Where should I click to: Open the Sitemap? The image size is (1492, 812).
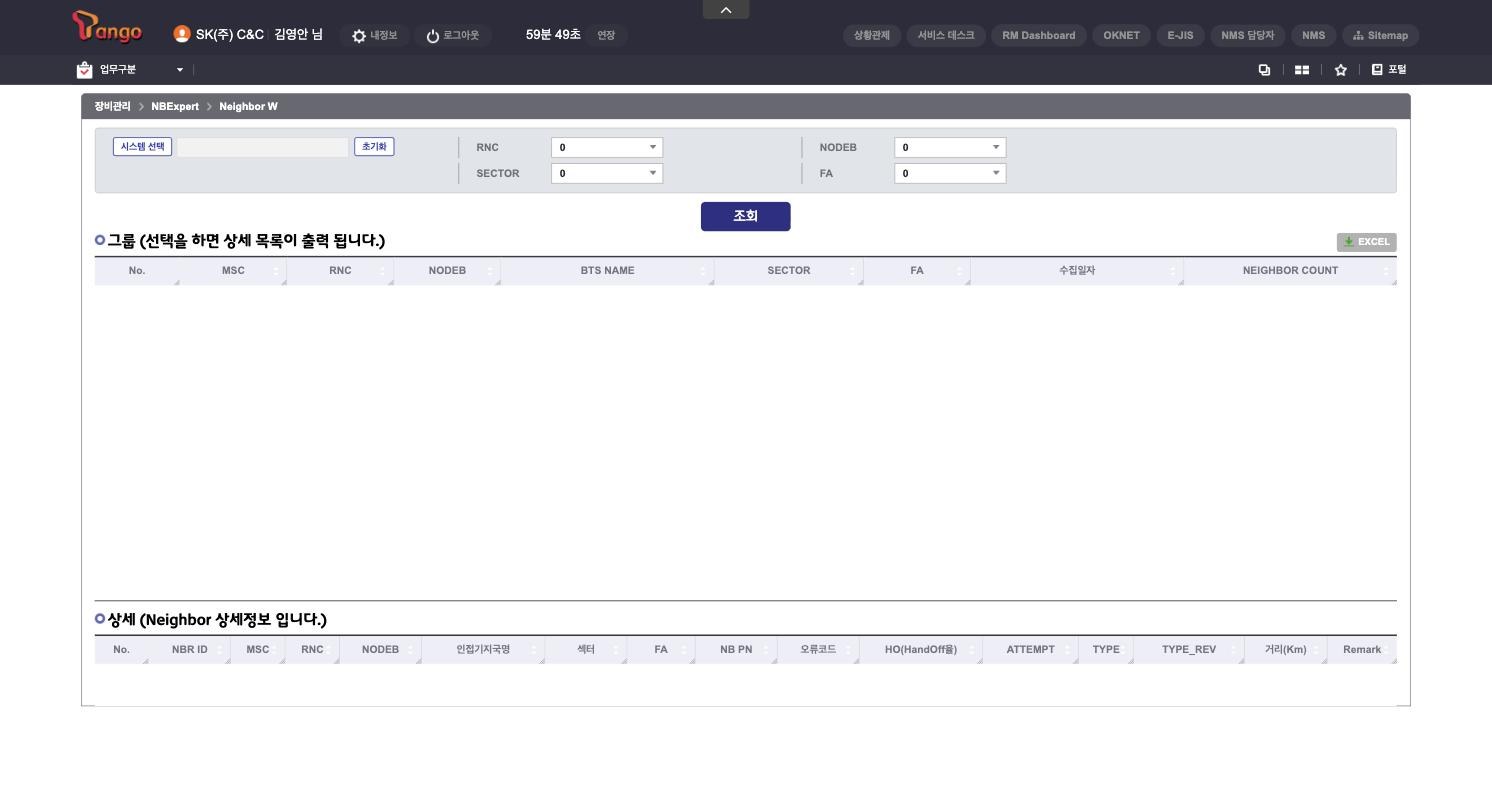(x=1380, y=36)
